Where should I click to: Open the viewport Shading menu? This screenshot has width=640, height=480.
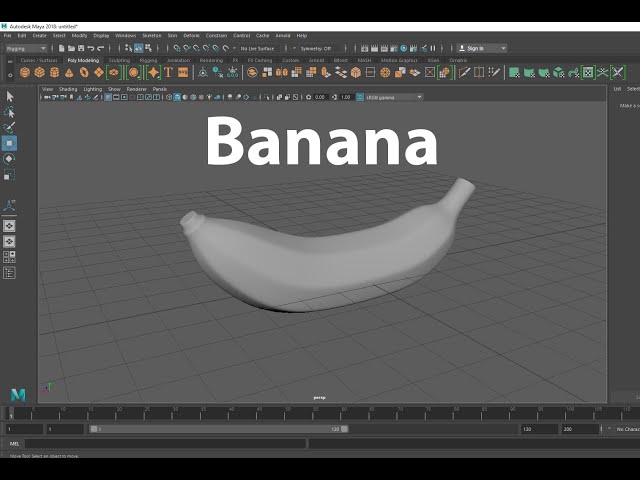tap(68, 89)
